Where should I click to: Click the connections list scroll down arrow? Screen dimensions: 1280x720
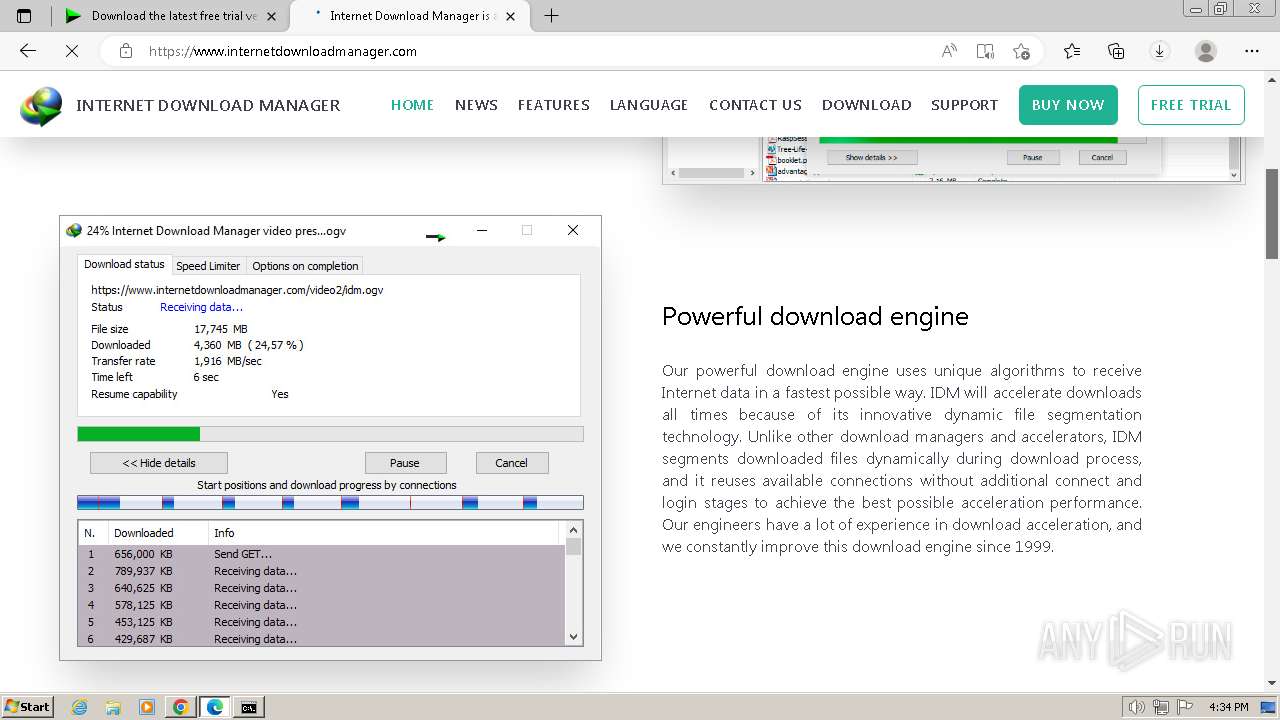[x=573, y=637]
